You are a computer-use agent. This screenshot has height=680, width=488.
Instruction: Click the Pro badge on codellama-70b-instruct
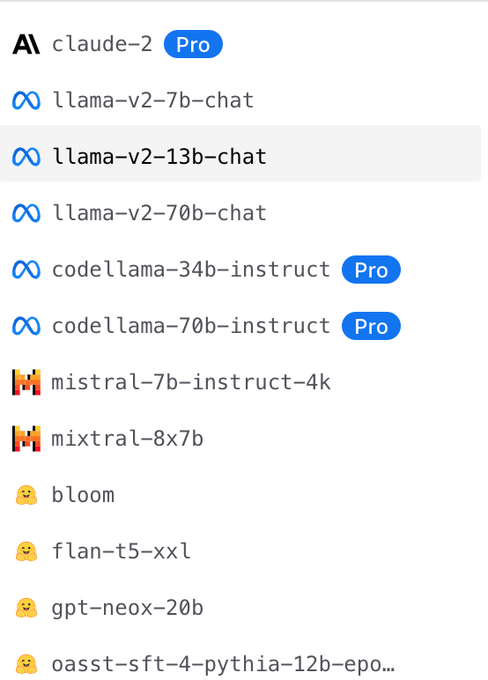(x=371, y=326)
